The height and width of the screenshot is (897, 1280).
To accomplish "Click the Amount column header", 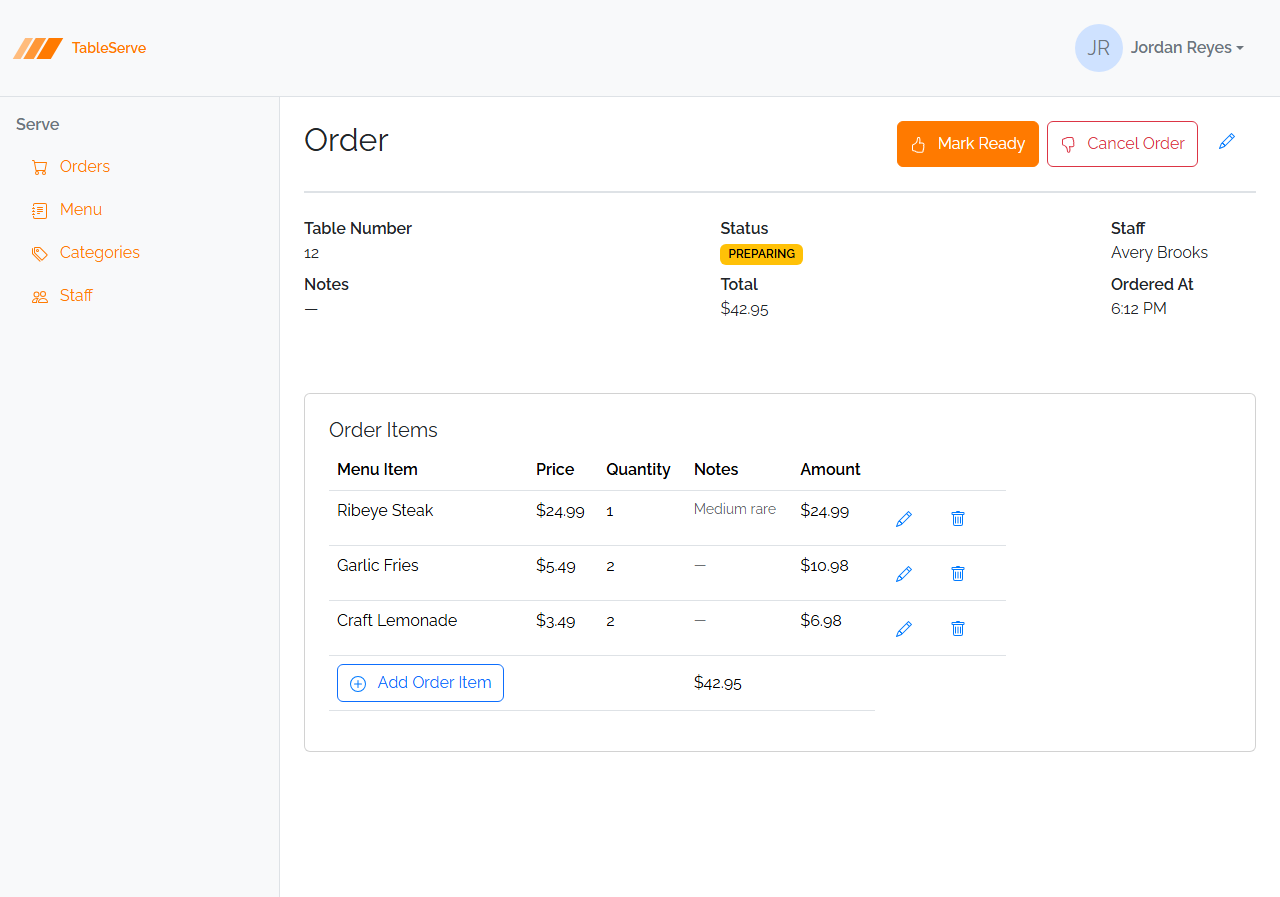I will point(830,470).
